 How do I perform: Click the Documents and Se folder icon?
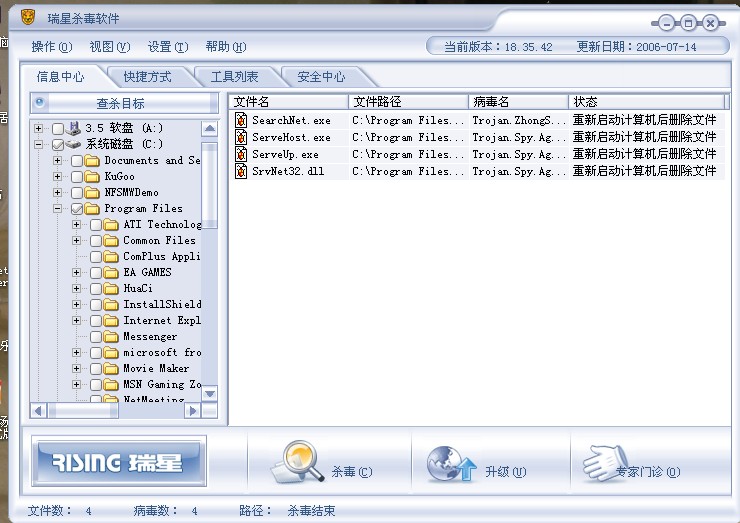[92, 160]
